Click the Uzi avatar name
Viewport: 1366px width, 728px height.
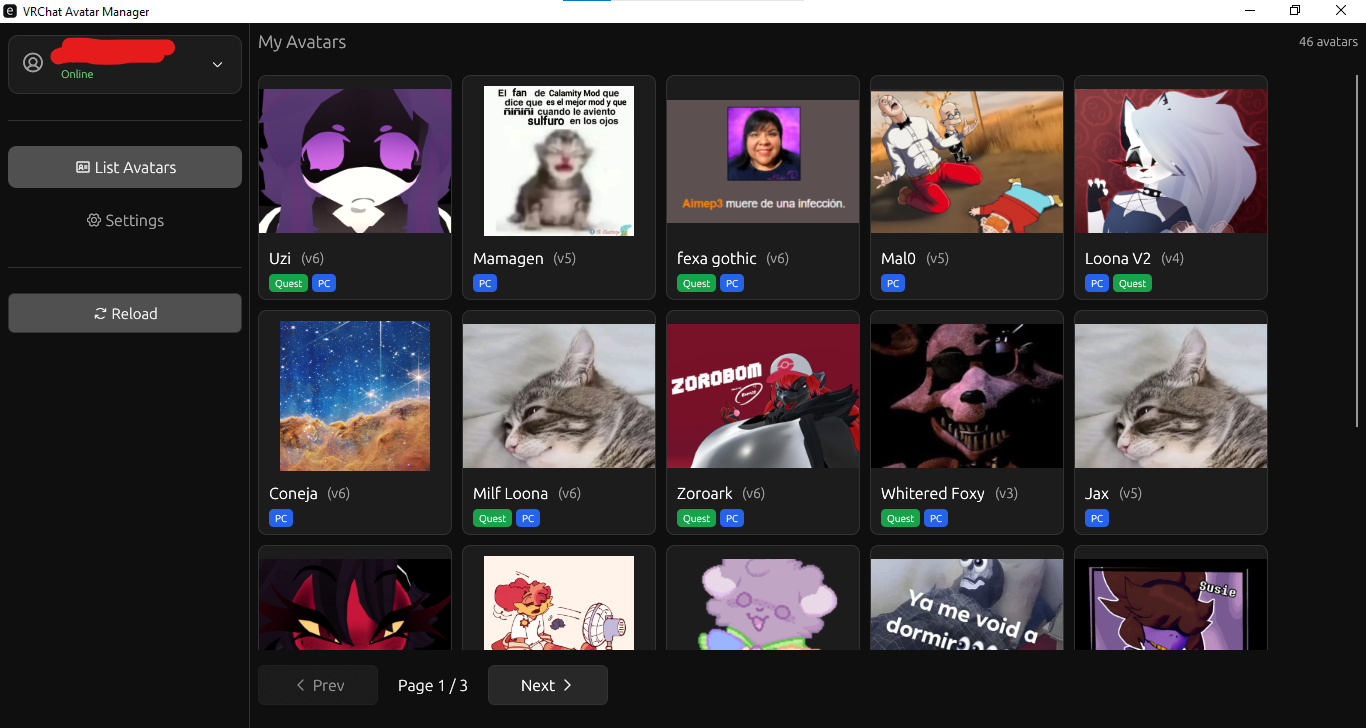[x=280, y=258]
